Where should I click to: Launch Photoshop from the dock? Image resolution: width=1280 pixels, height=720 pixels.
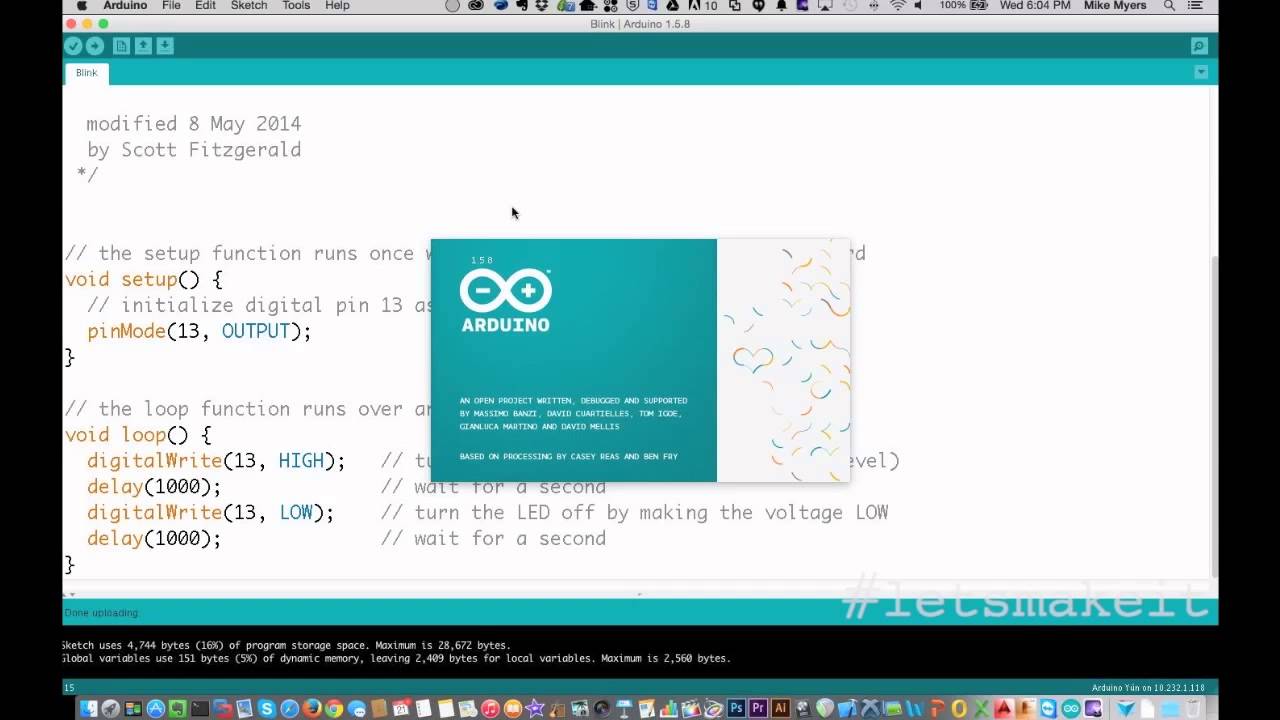point(736,708)
